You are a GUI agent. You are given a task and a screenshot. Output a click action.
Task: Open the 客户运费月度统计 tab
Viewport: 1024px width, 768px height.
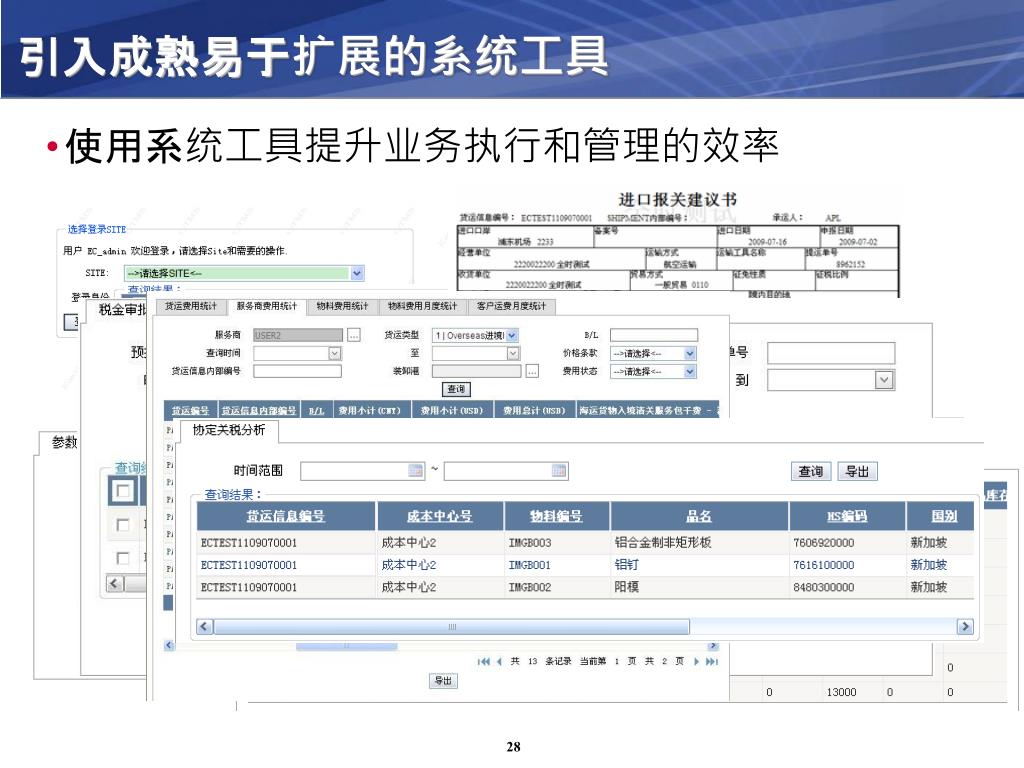coord(511,306)
